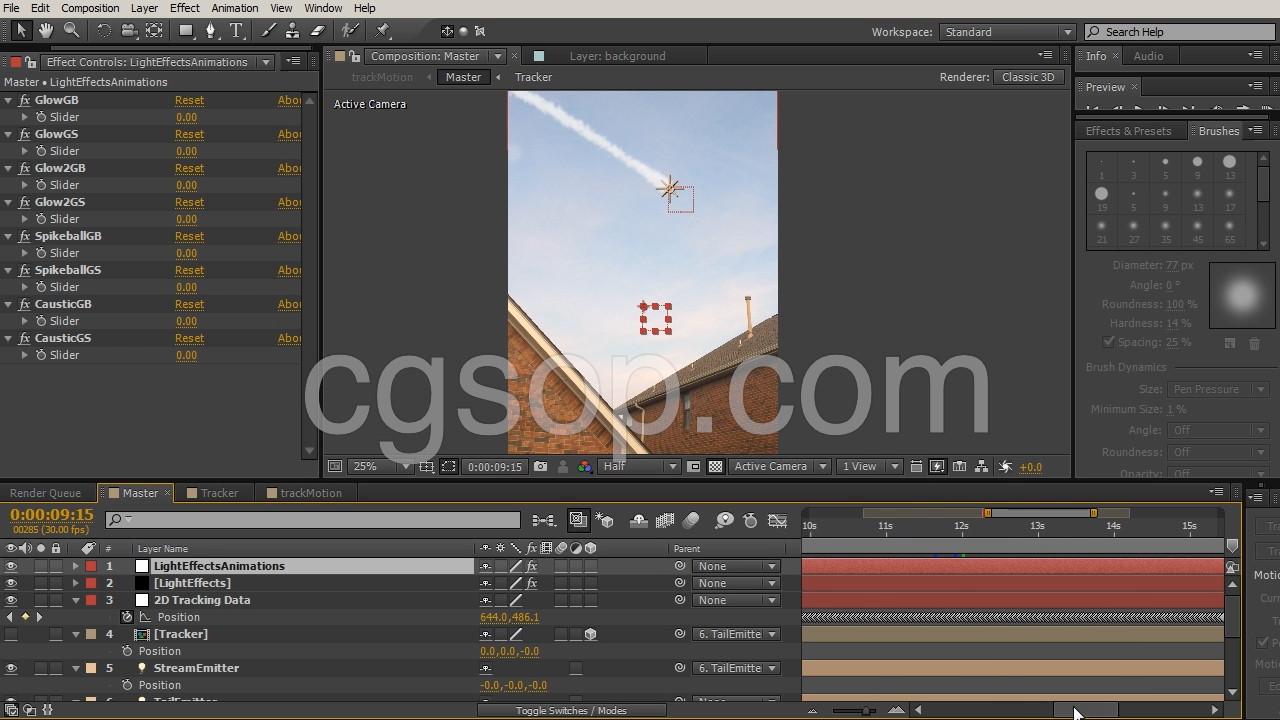Collapse the GlowGB effect group
Image resolution: width=1280 pixels, height=720 pixels.
[9, 100]
